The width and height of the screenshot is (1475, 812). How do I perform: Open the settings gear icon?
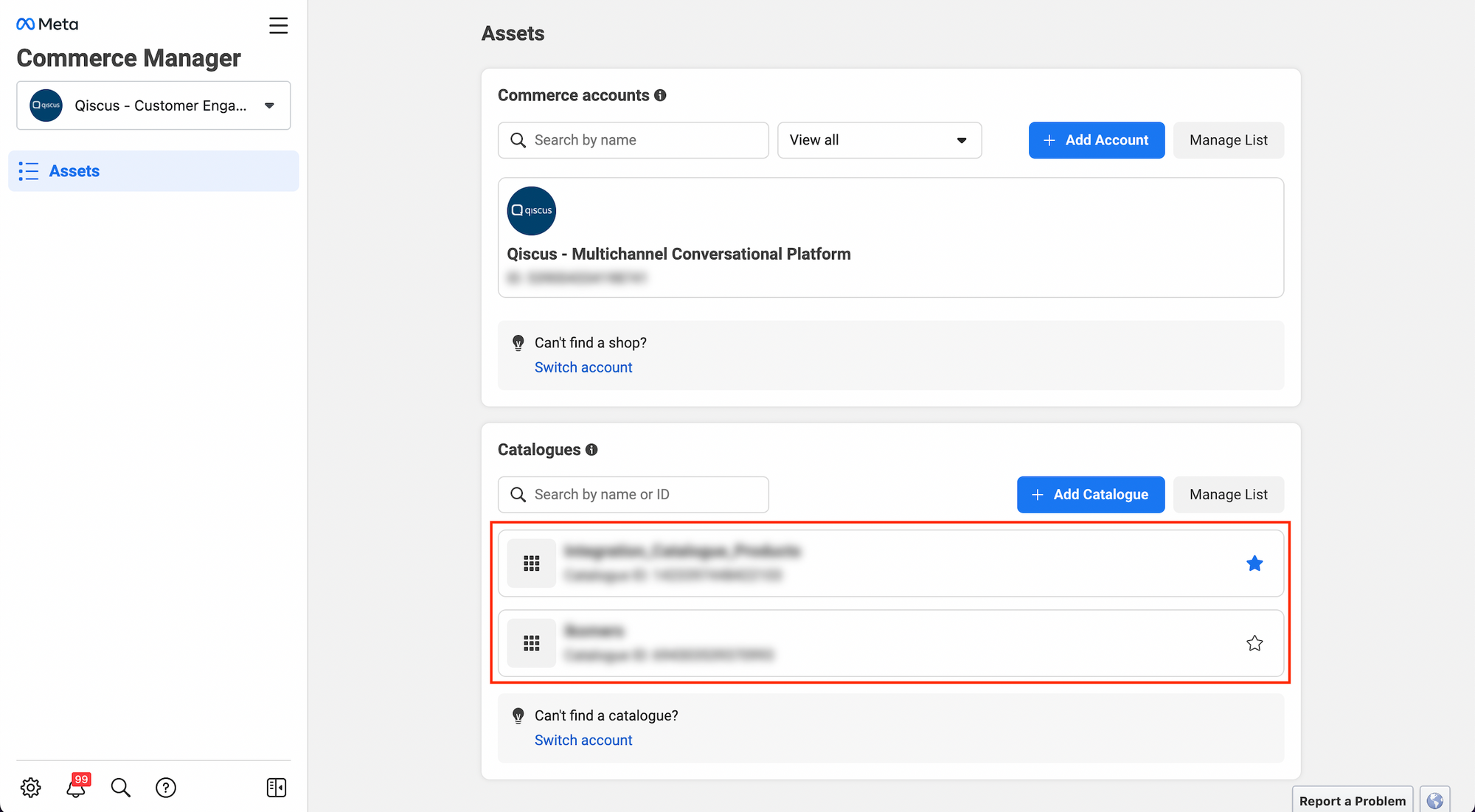click(30, 788)
